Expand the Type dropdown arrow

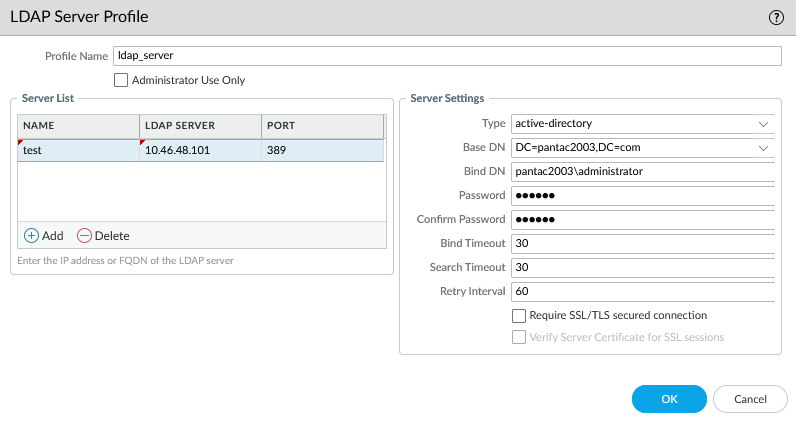764,124
